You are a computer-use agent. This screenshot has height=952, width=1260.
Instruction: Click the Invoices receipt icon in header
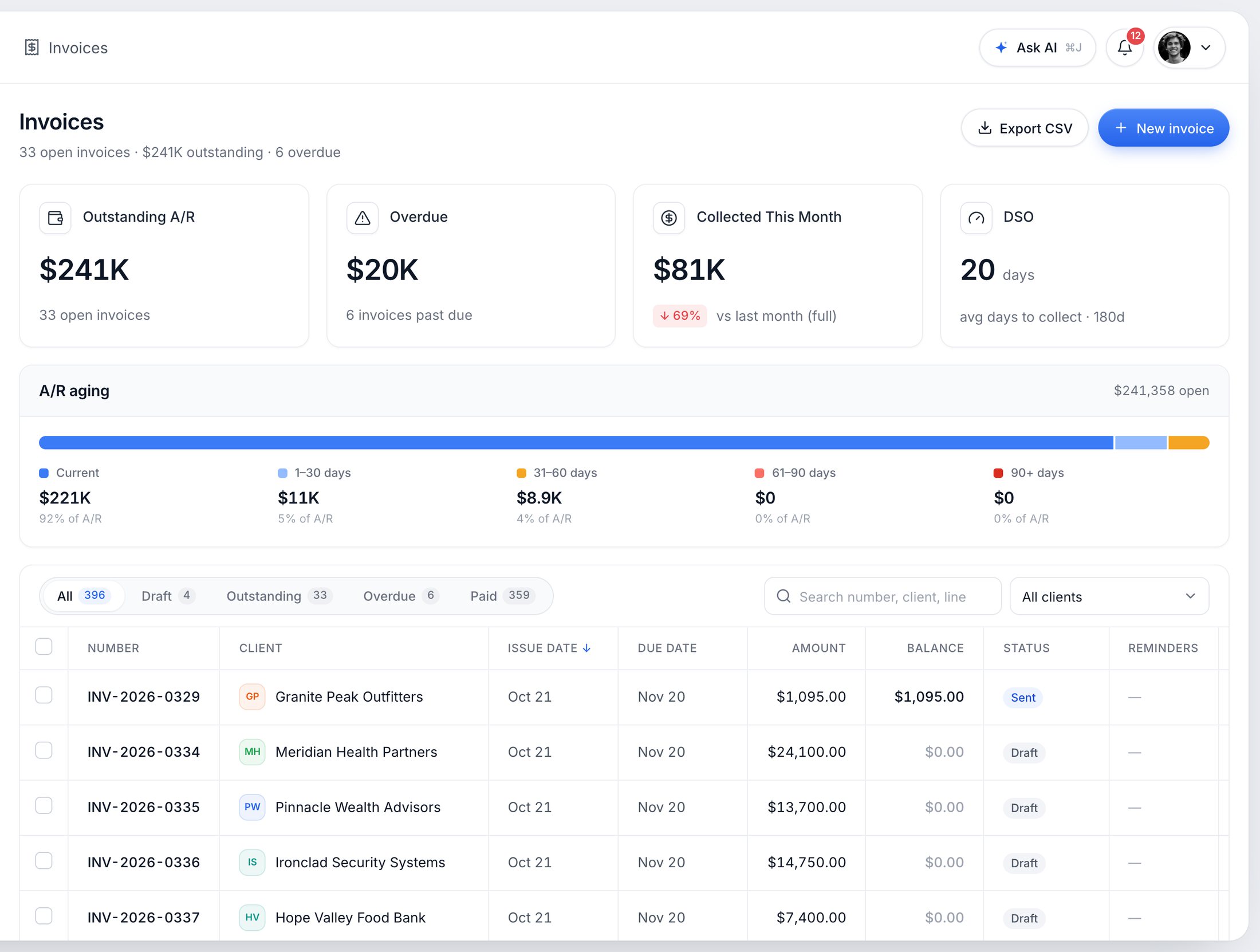(32, 48)
